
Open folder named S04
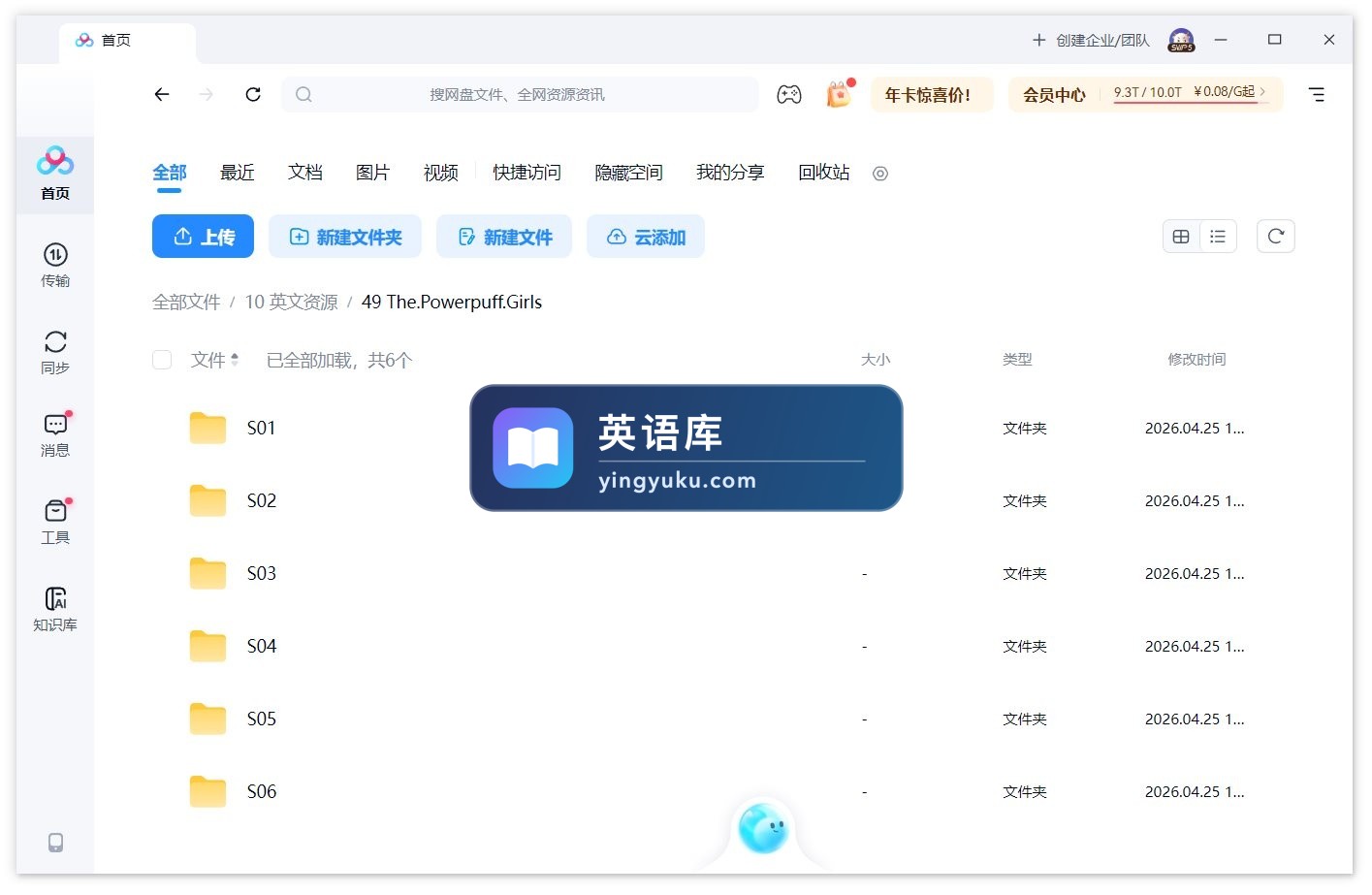click(262, 646)
